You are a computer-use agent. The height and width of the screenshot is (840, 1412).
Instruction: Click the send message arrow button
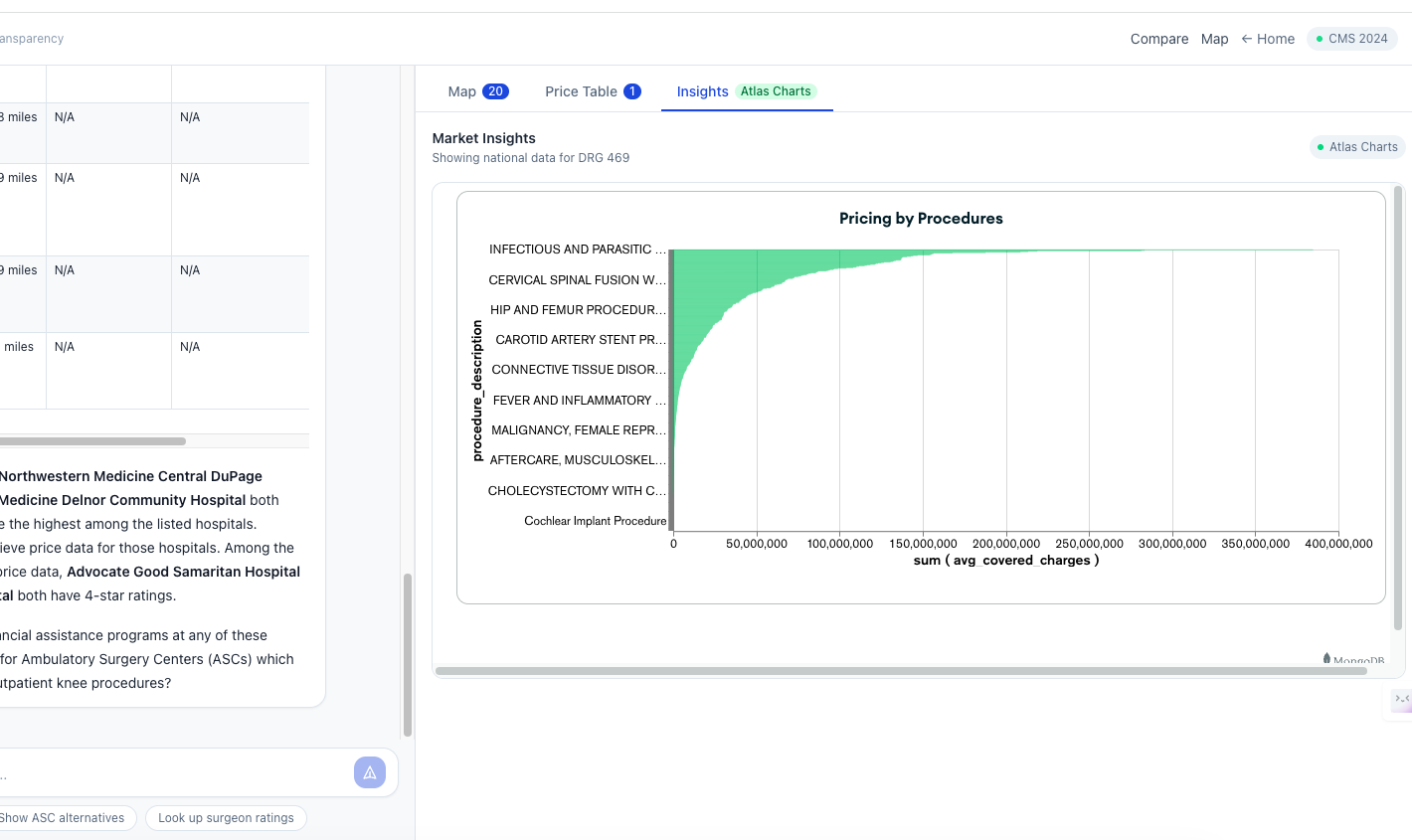tap(370, 772)
